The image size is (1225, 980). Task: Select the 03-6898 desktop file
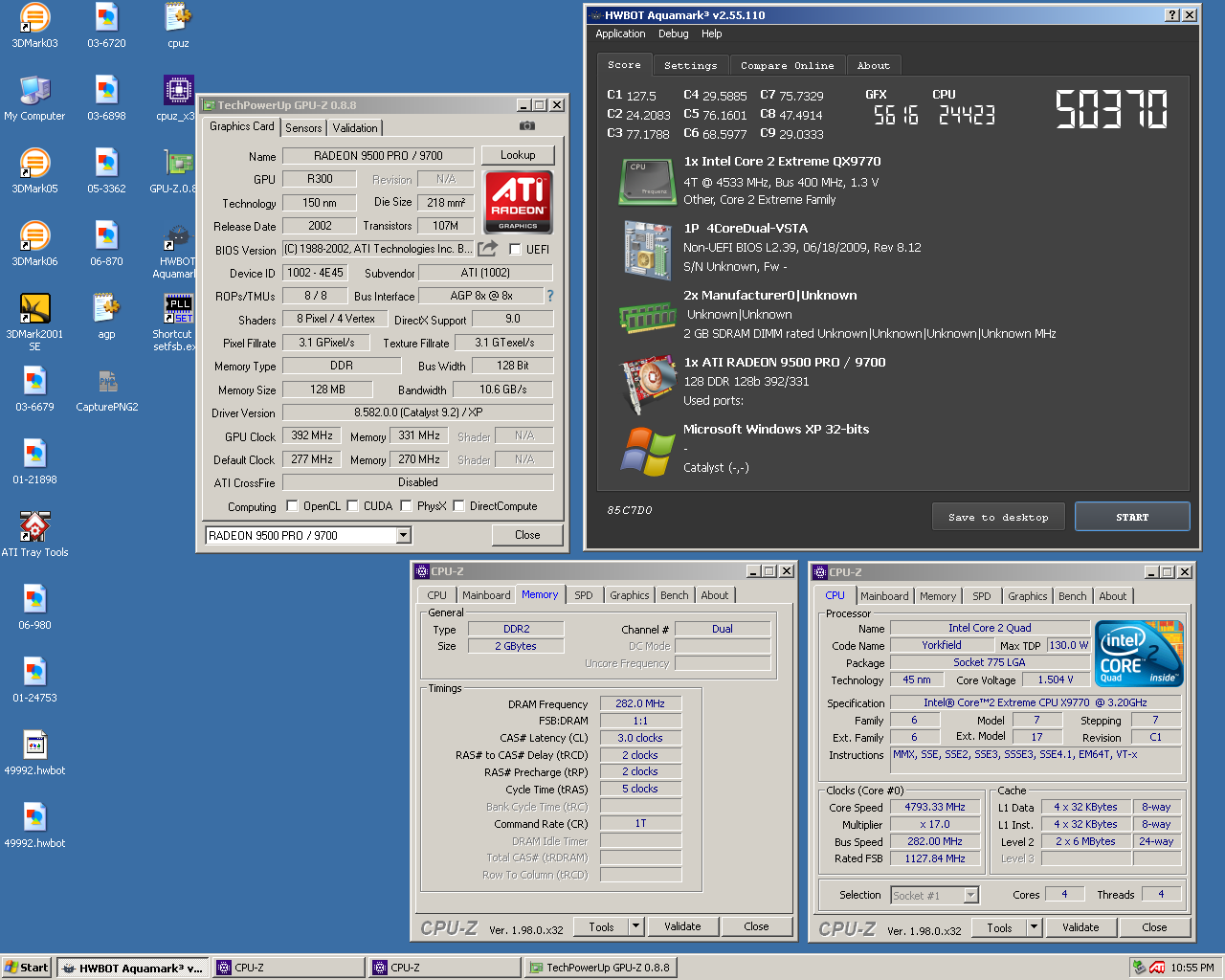click(106, 99)
